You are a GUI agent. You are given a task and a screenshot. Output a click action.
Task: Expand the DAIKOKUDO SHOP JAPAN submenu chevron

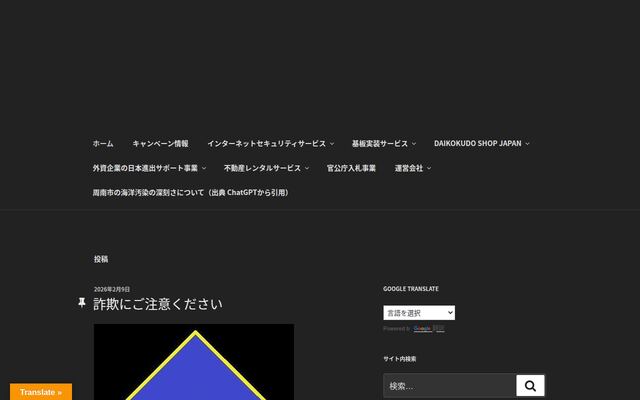(x=527, y=144)
